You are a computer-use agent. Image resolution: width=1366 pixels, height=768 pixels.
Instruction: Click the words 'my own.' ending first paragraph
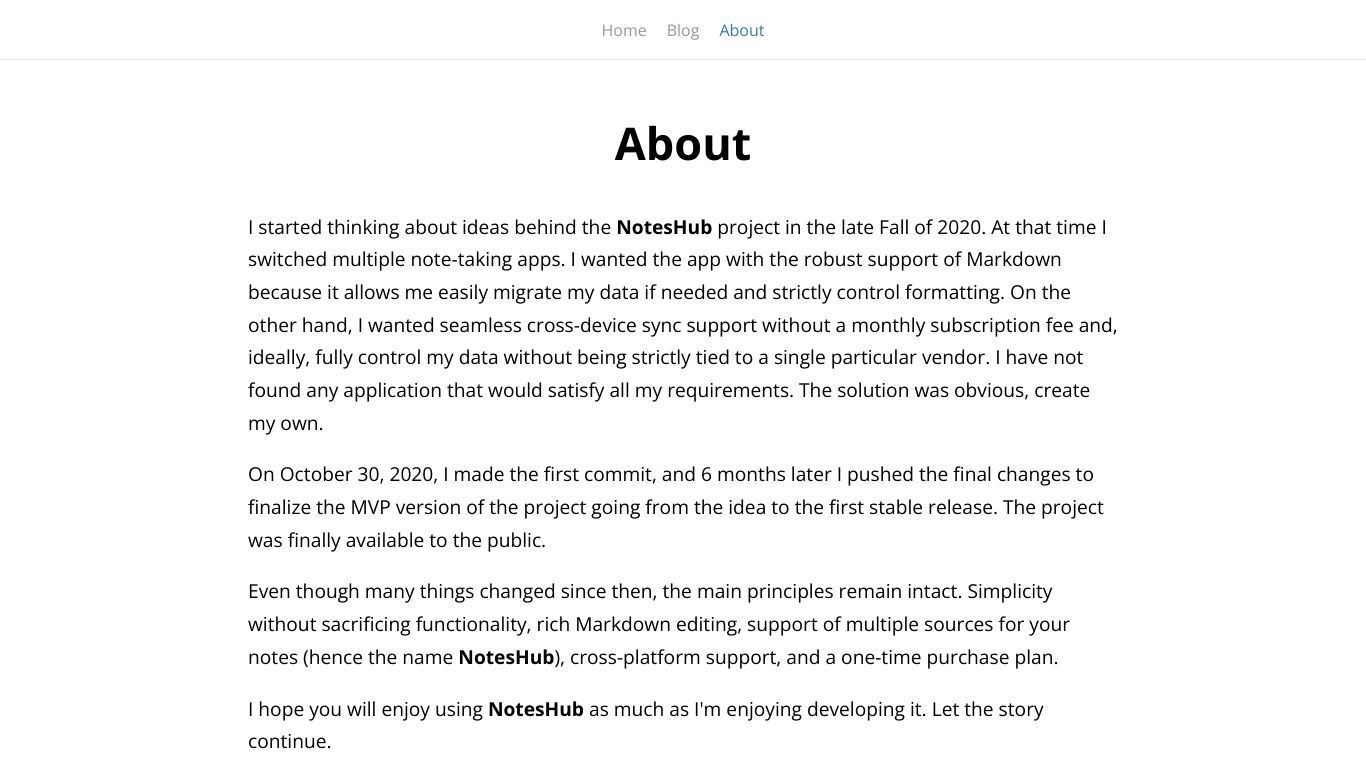pos(285,423)
